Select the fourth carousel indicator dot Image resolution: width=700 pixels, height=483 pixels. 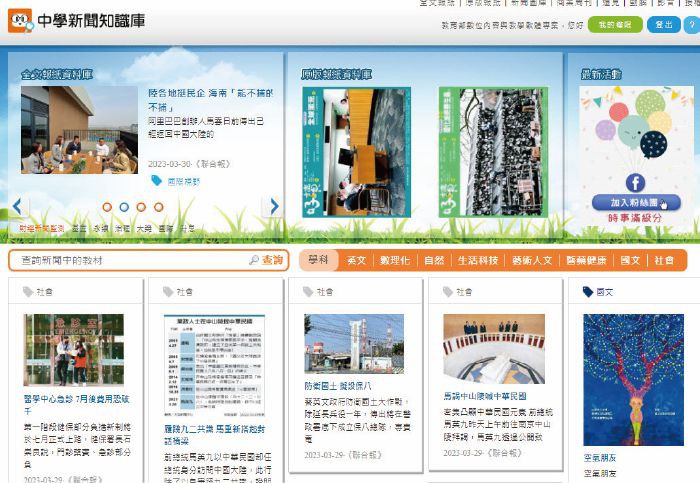point(158,207)
